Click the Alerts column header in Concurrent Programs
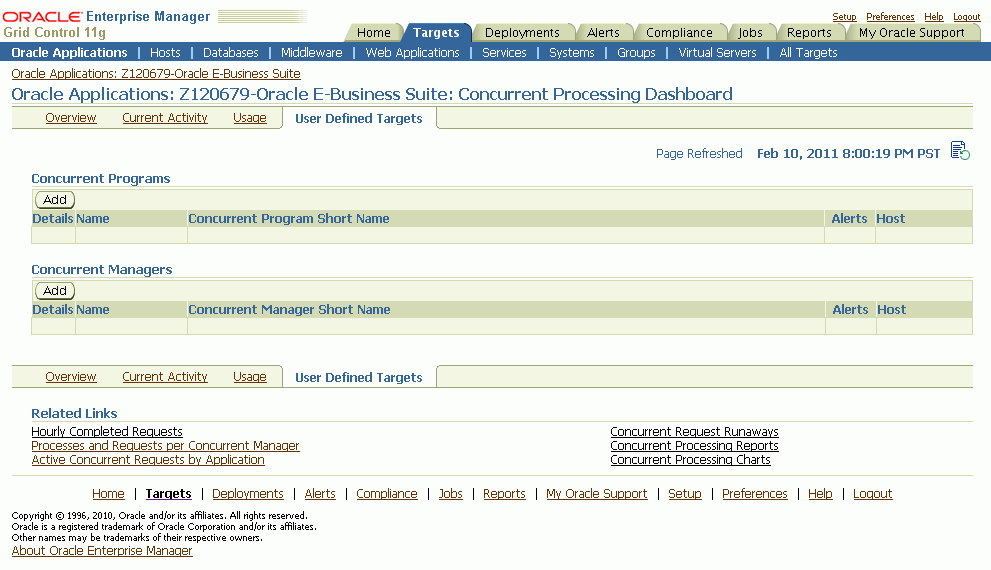This screenshot has height=570, width=991. tap(849, 219)
